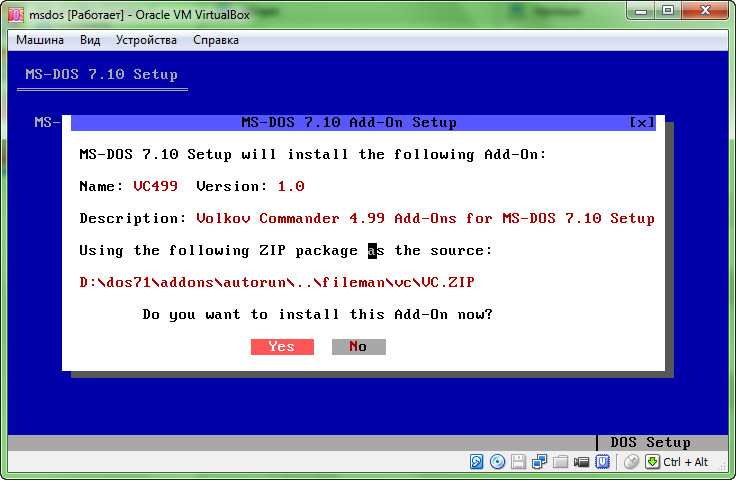Click the green arrow host key icon
This screenshot has height=480, width=736.
point(652,462)
